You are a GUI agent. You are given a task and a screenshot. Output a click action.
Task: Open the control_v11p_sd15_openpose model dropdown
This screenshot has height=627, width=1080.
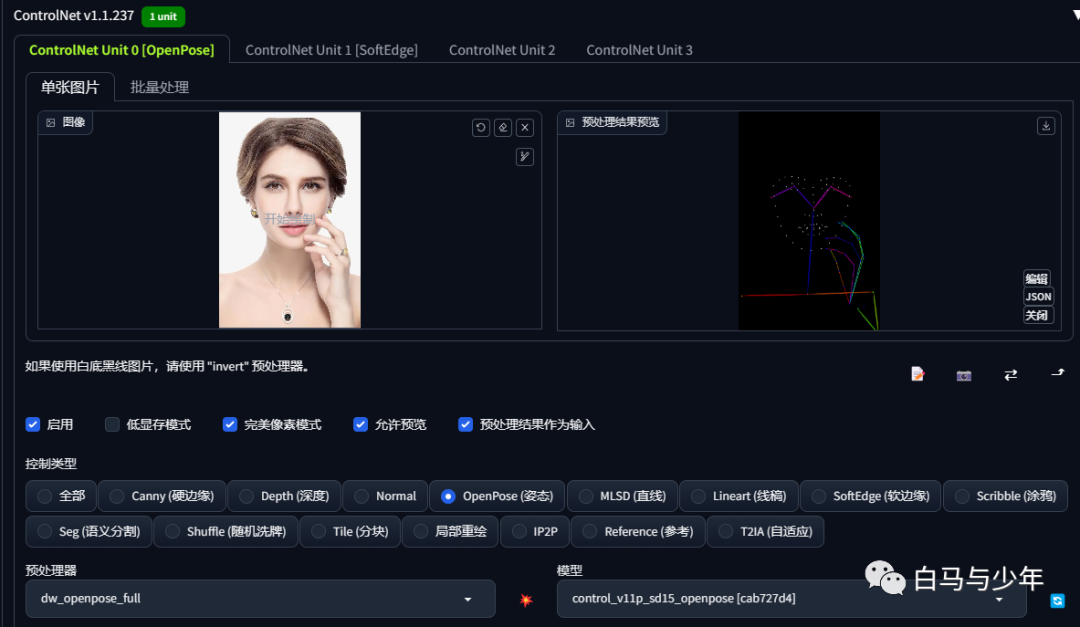pyautogui.click(x=791, y=598)
